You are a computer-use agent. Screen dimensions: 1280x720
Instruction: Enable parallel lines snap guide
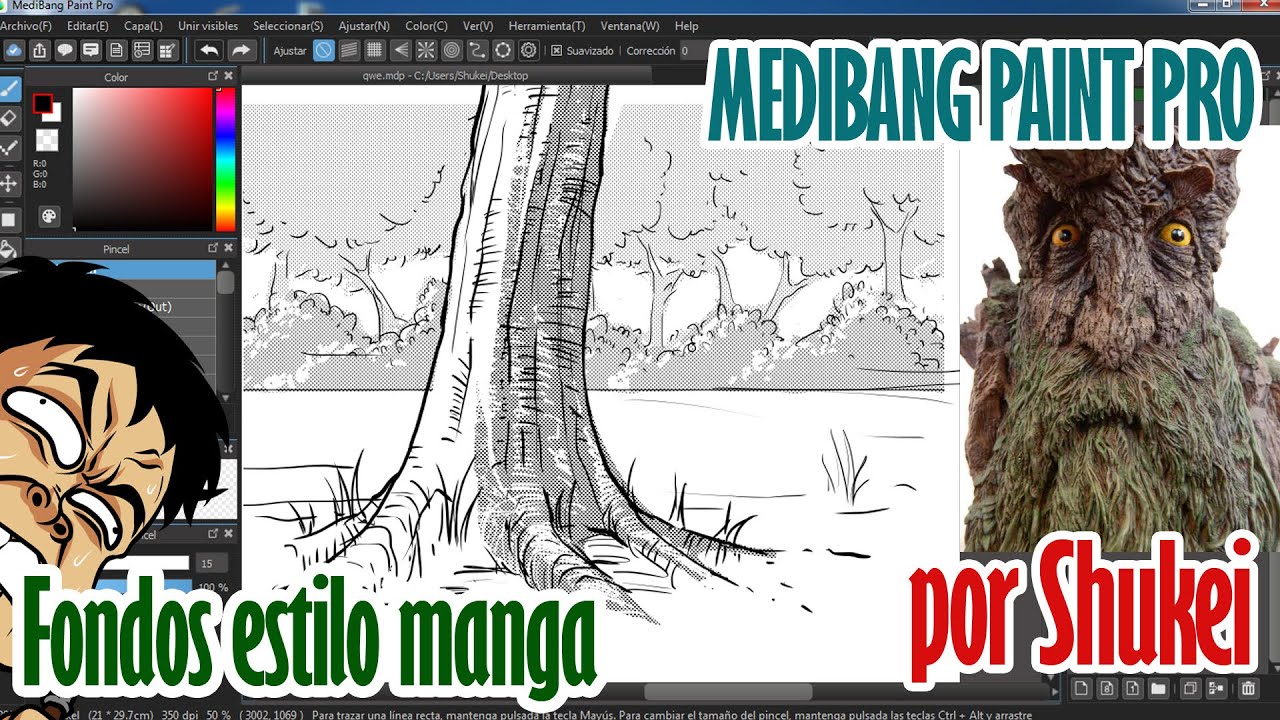tap(349, 50)
